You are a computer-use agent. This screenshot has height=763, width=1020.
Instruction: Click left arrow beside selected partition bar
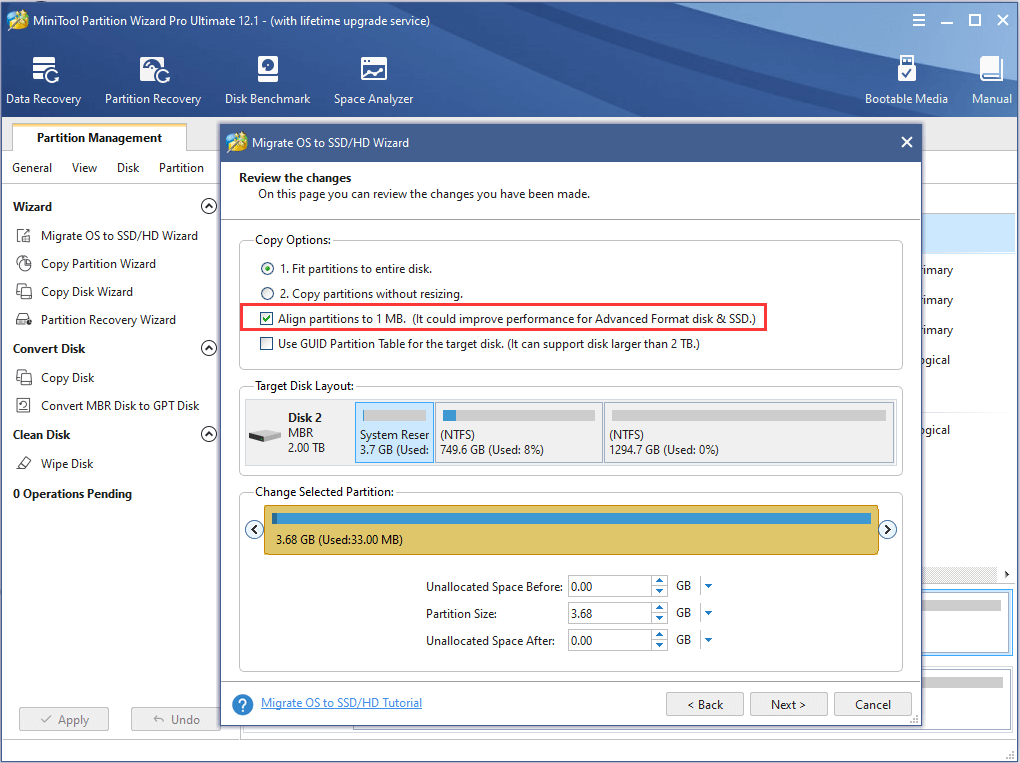click(x=254, y=529)
